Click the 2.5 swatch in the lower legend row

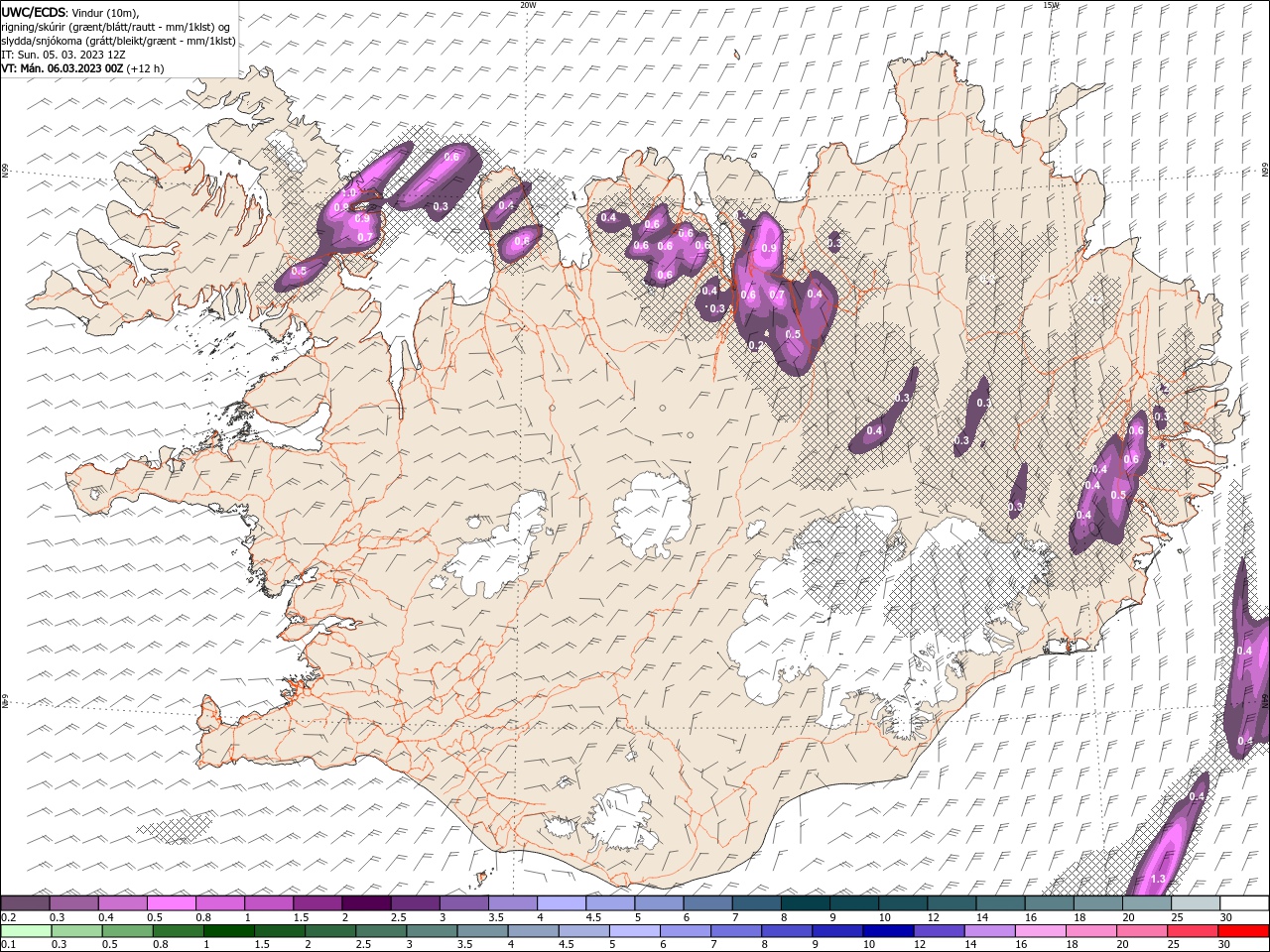click(x=381, y=931)
